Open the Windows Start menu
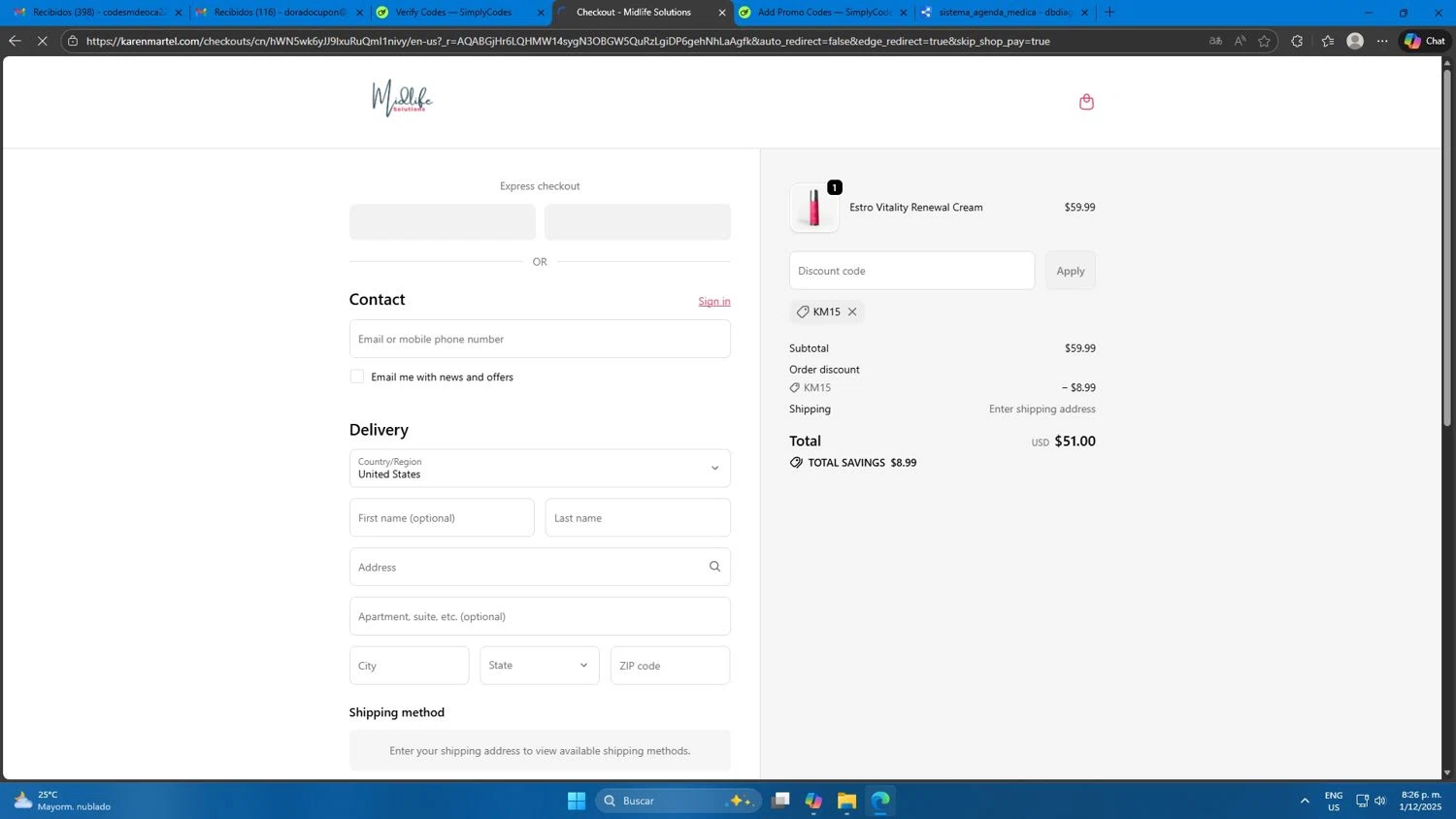The height and width of the screenshot is (819, 1456). (577, 801)
